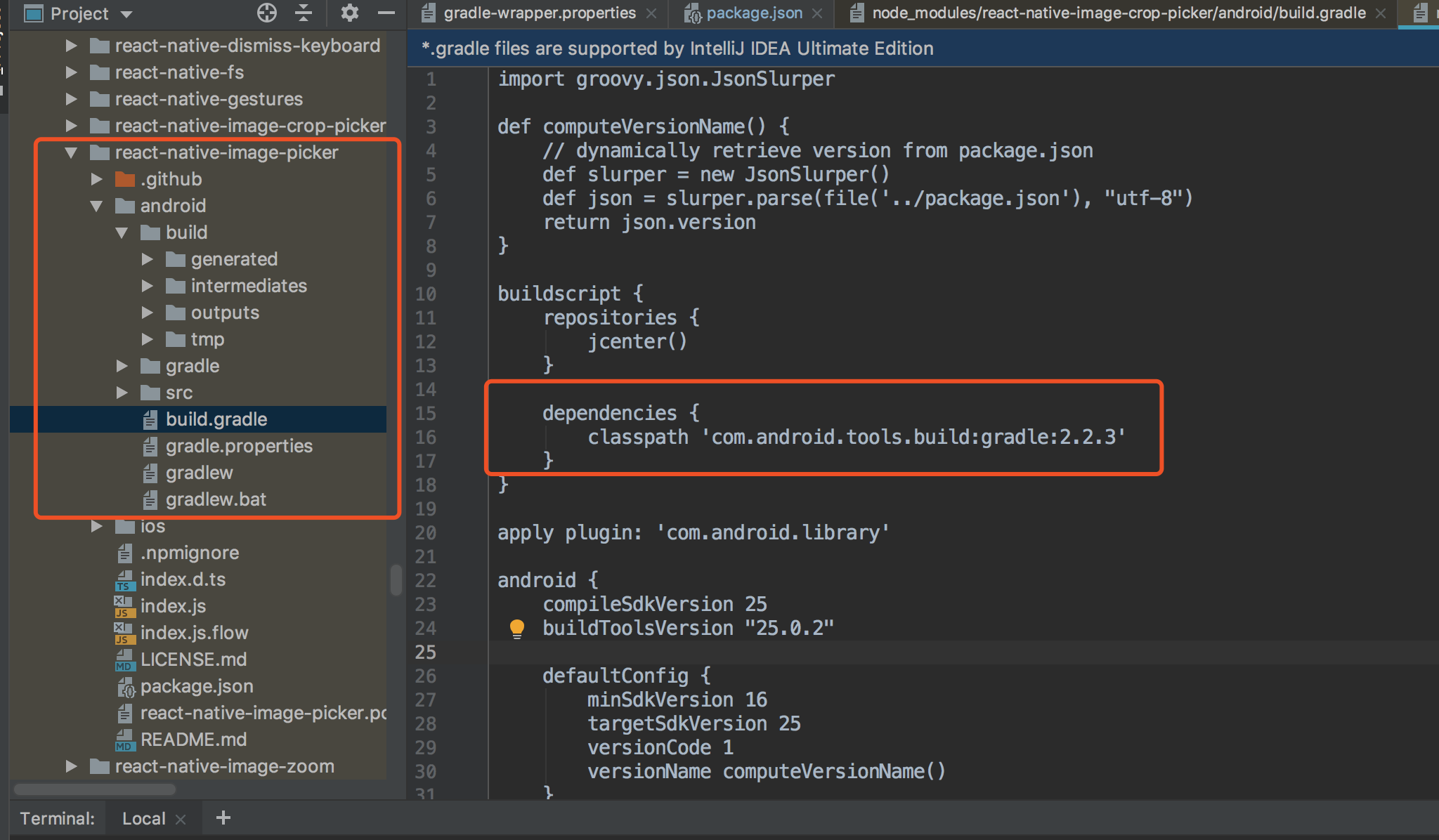This screenshot has height=840, width=1439.
Task: Hide the Project panel with the minus icon
Action: (x=386, y=13)
